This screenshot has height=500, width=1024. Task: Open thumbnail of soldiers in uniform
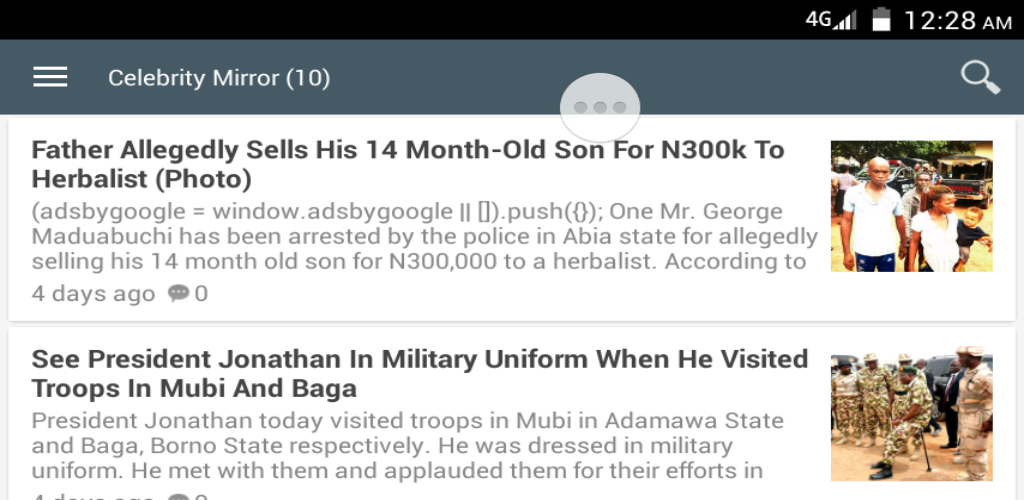click(x=911, y=416)
